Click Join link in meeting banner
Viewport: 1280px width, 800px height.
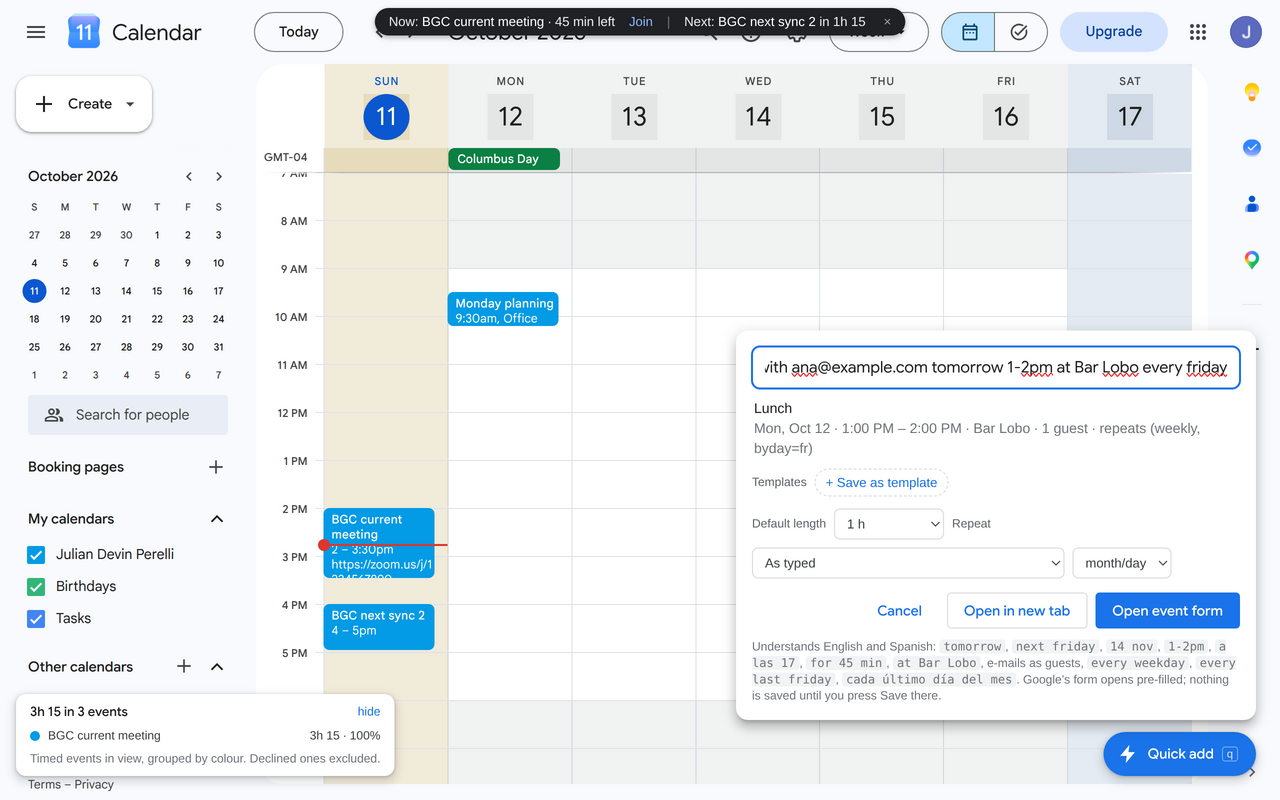coord(641,21)
